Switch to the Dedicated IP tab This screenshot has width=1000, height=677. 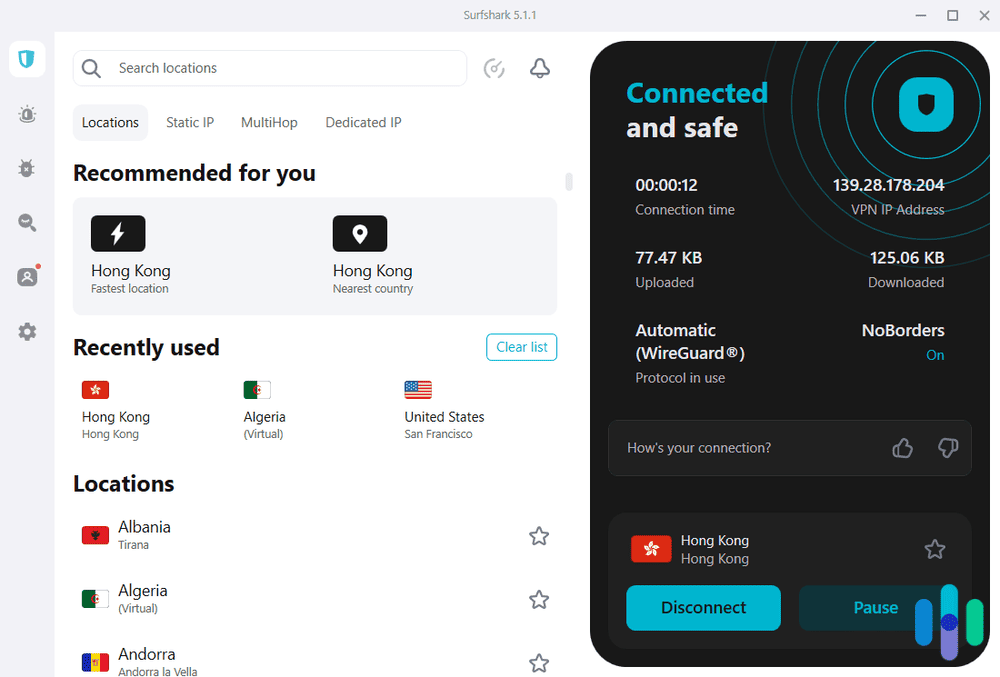363,122
